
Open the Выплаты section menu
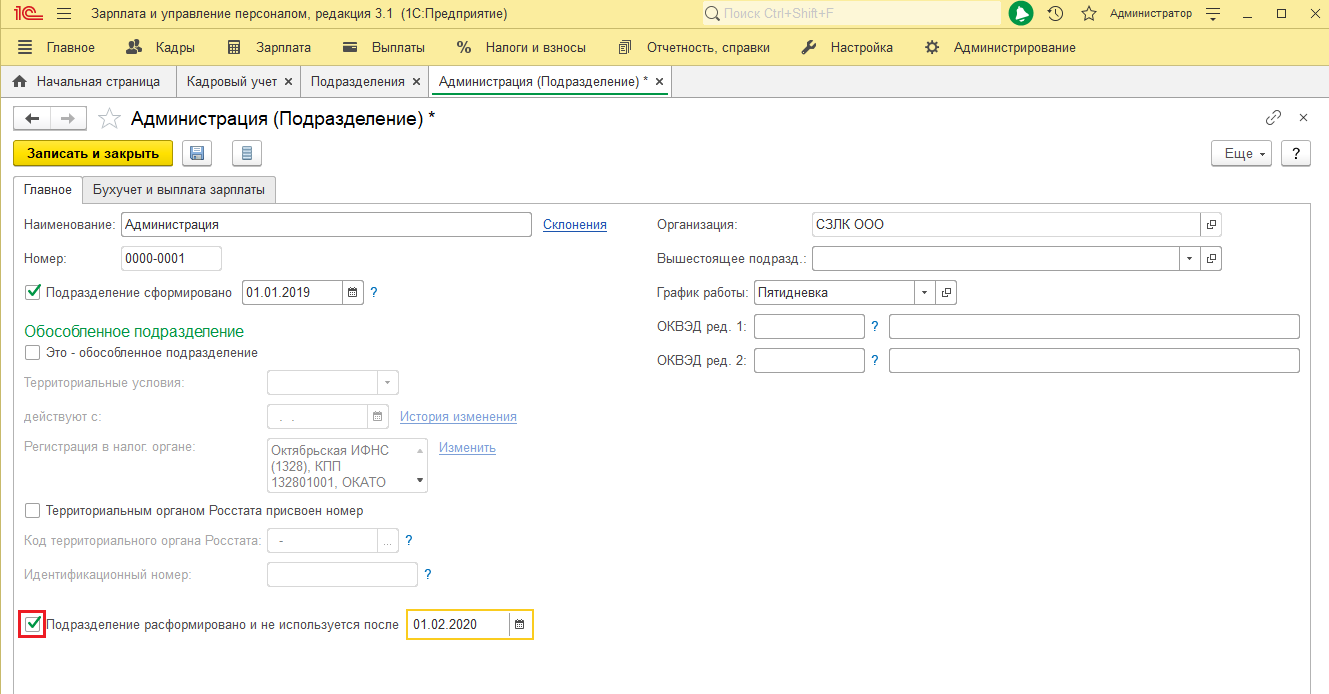tap(384, 48)
